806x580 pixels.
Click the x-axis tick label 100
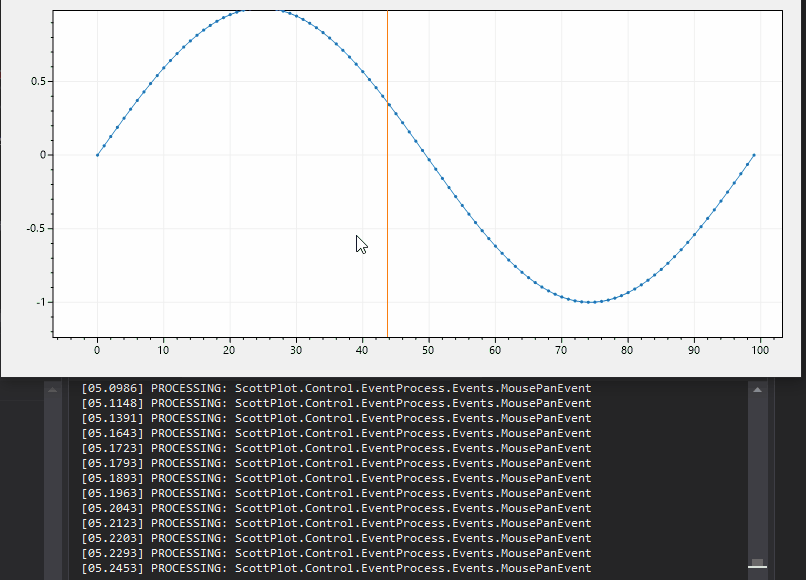click(759, 351)
